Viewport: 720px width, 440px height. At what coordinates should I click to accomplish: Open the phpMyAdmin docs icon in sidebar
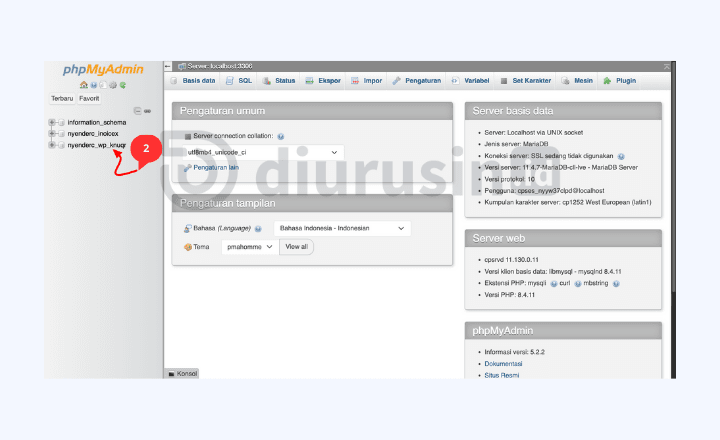coord(103,85)
